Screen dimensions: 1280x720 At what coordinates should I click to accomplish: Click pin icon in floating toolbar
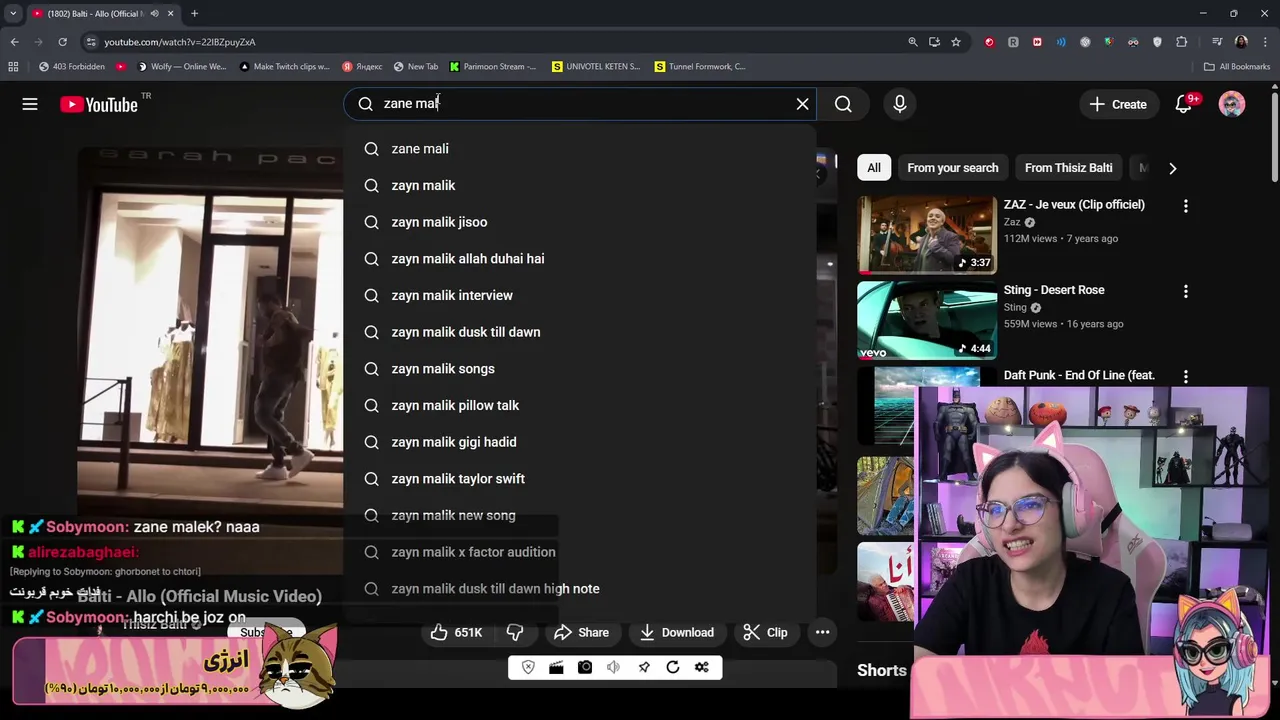tap(644, 667)
